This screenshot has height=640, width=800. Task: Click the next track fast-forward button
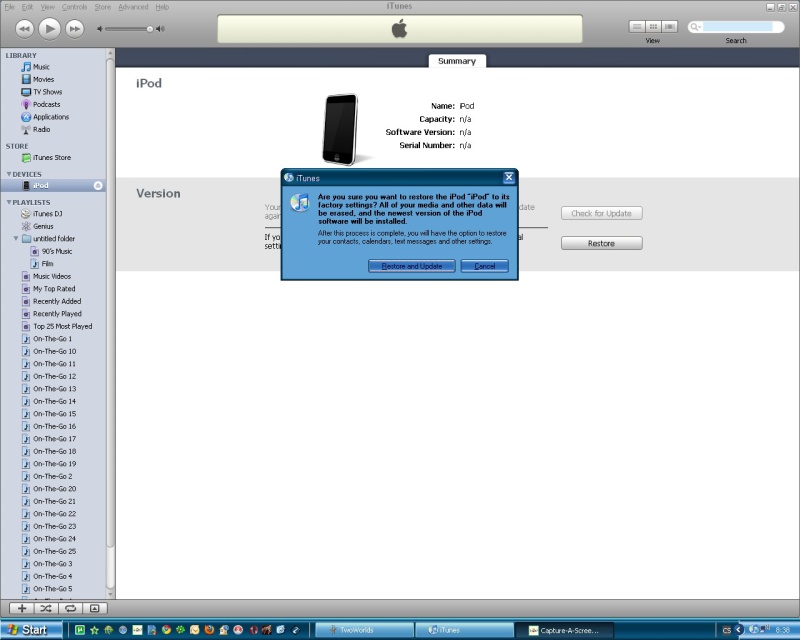point(74,29)
